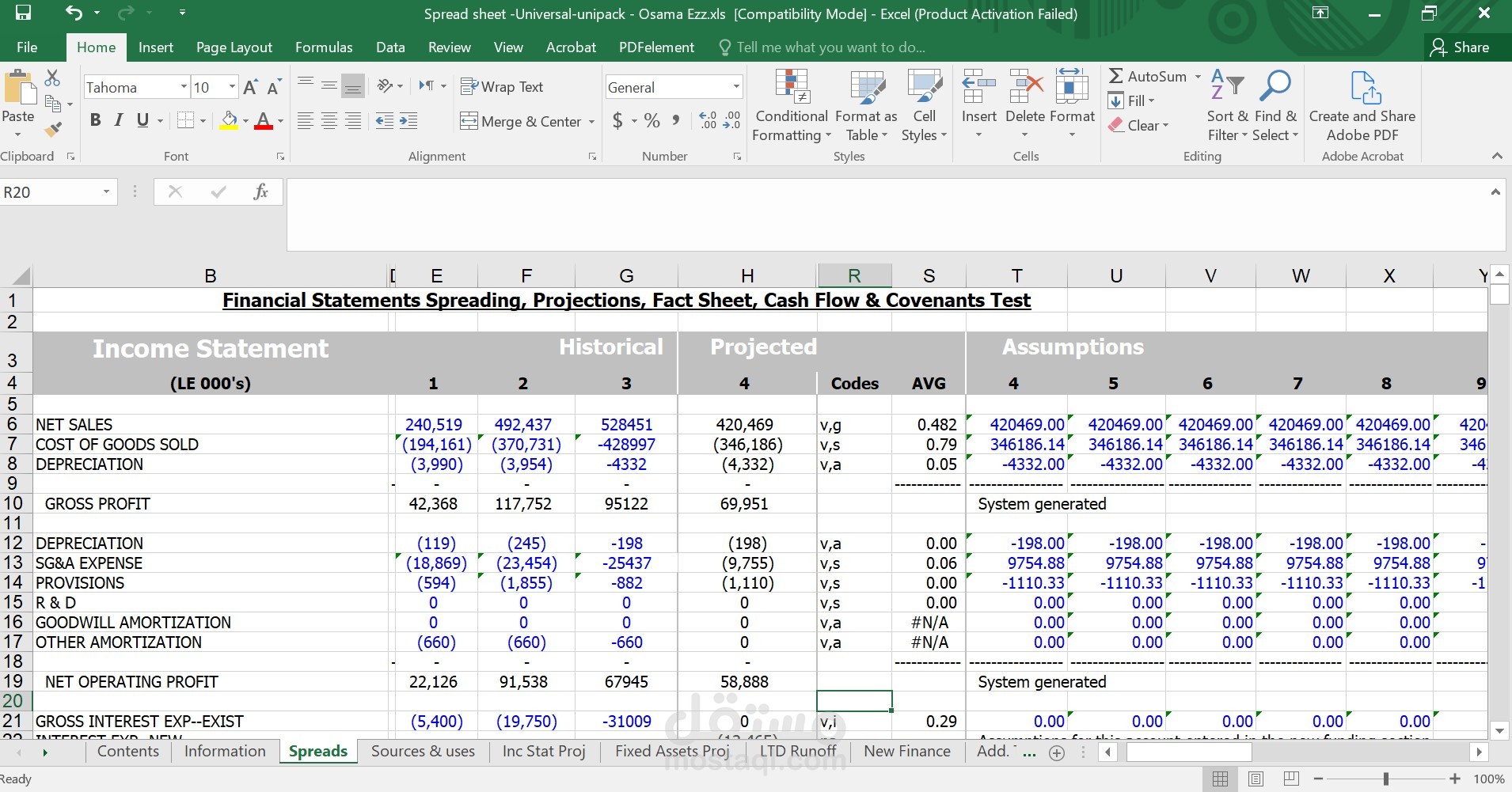Expand the General number format dropdown

(x=736, y=87)
